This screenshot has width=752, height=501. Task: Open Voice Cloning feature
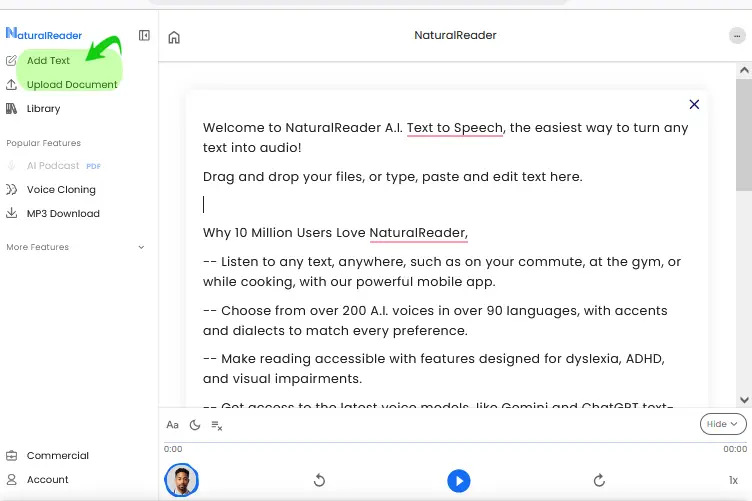pos(61,190)
